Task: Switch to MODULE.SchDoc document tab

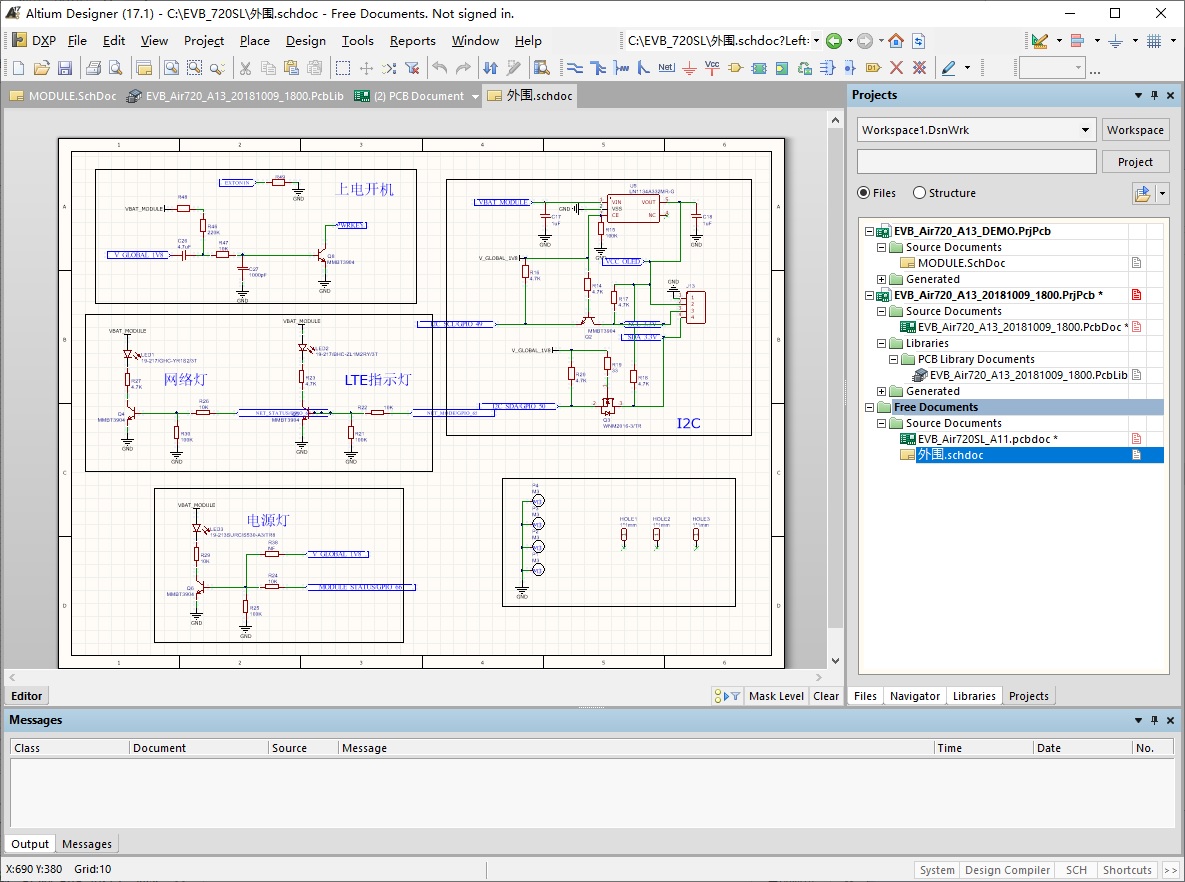Action: [63, 96]
